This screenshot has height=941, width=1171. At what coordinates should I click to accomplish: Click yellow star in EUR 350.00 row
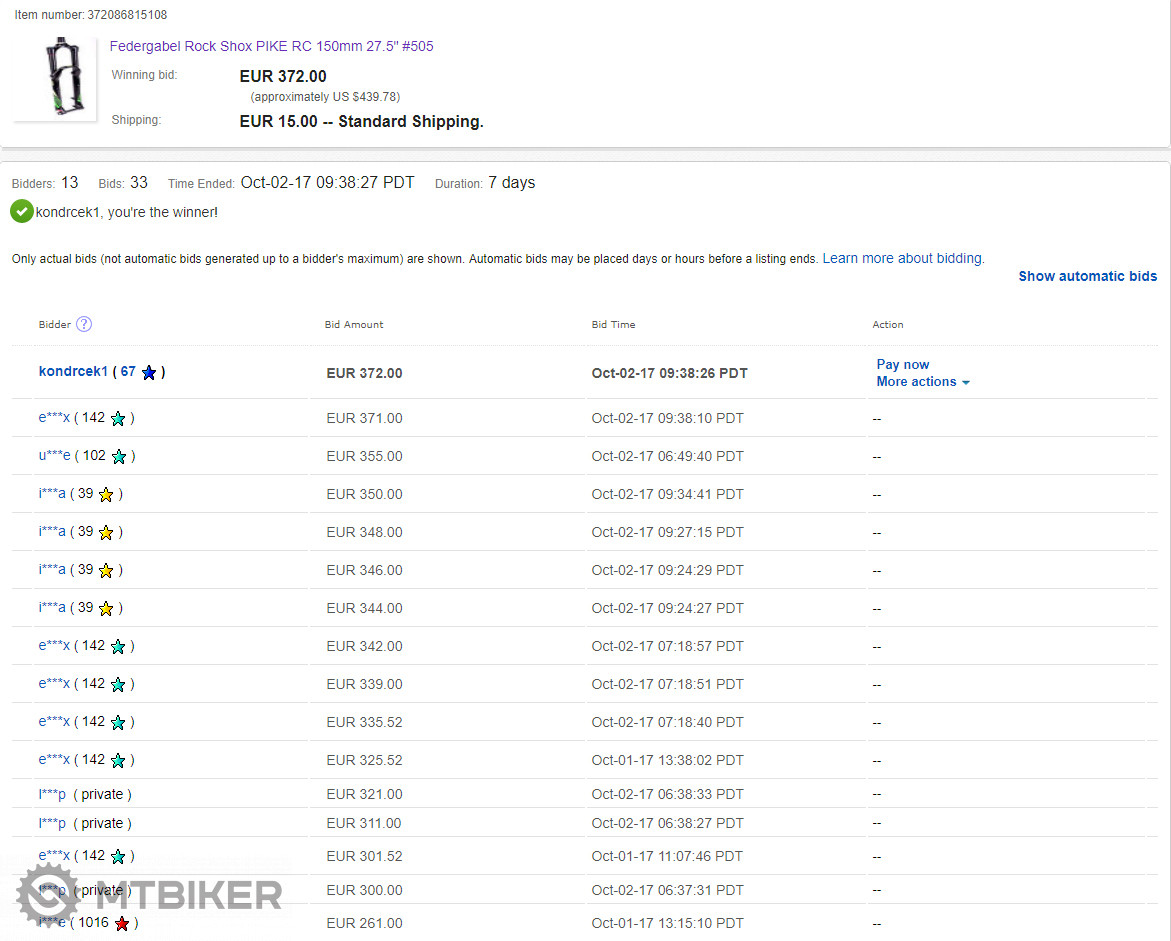tap(106, 495)
